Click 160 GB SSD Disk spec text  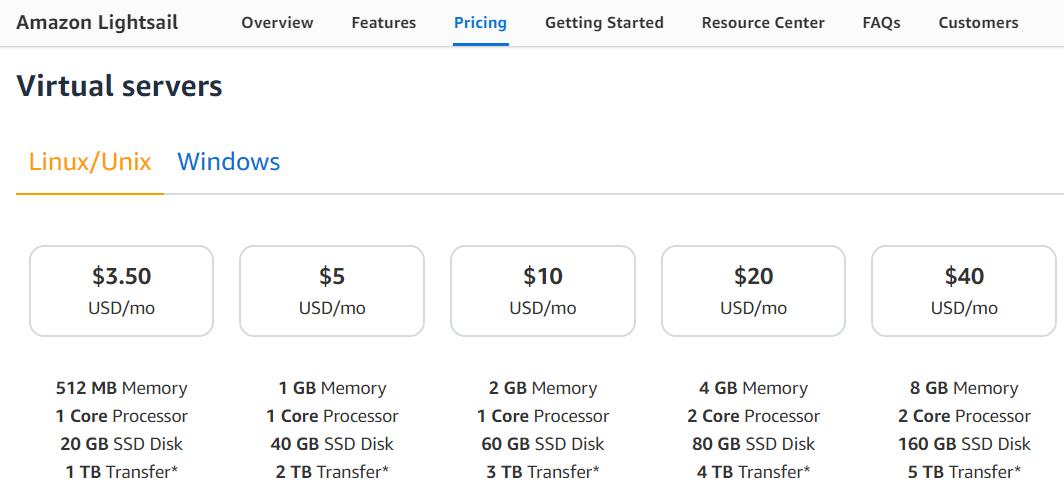point(964,444)
